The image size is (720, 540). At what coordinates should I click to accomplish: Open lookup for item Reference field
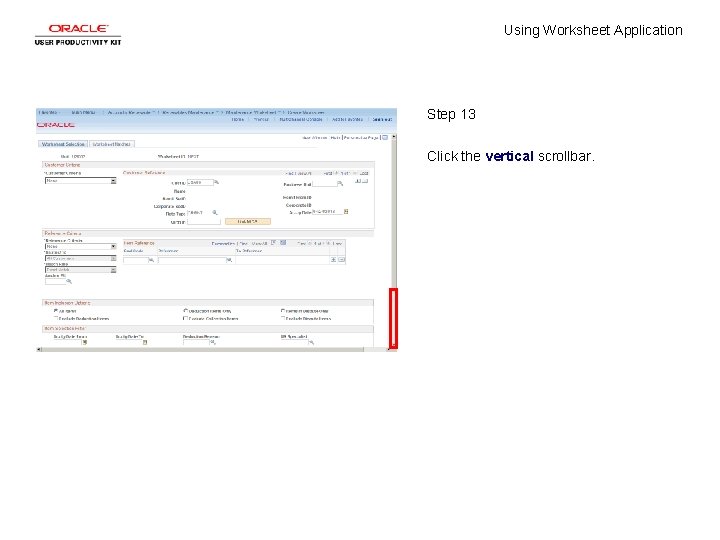[x=229, y=260]
